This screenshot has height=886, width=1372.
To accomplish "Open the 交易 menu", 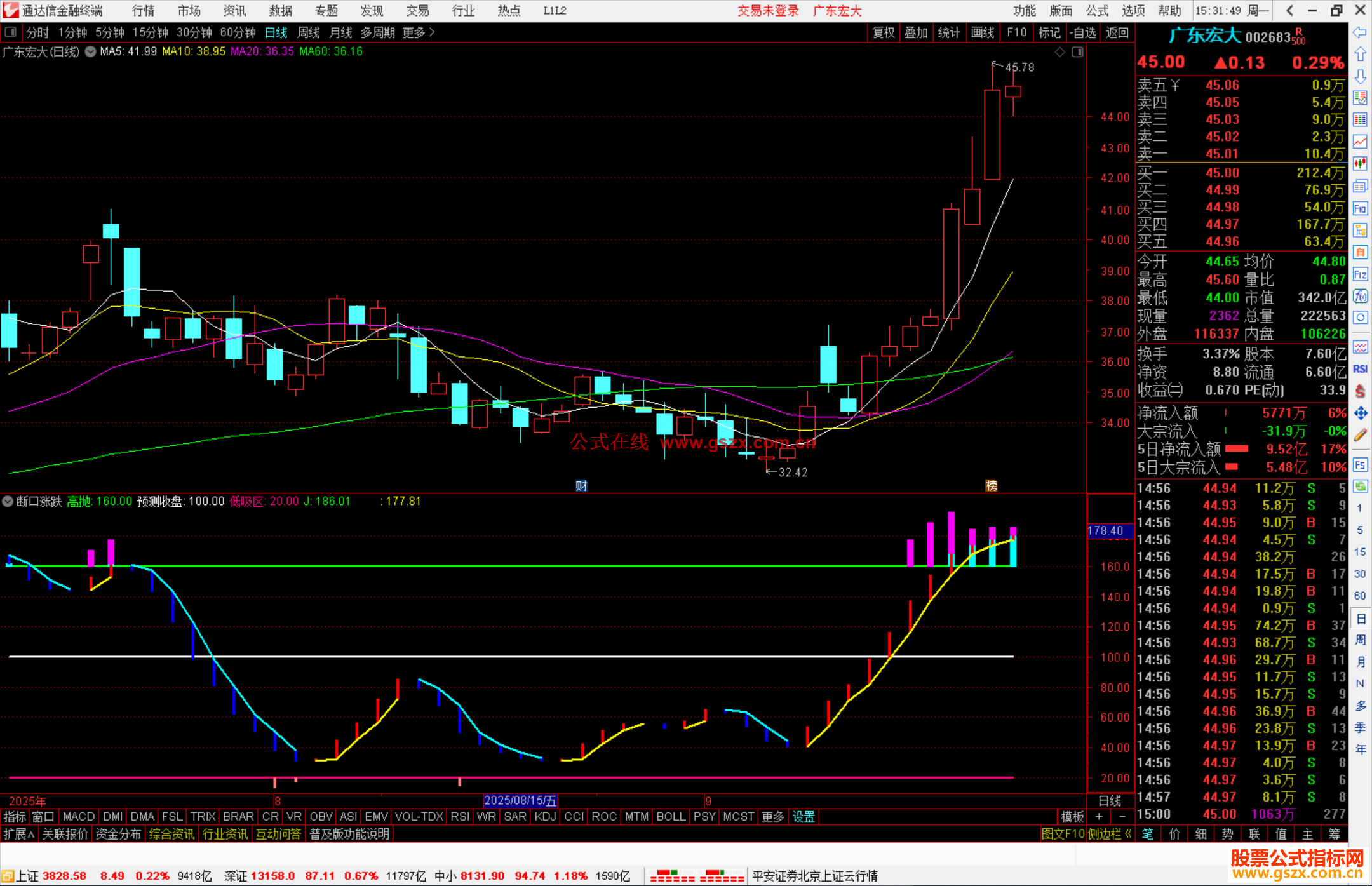I will coord(418,11).
